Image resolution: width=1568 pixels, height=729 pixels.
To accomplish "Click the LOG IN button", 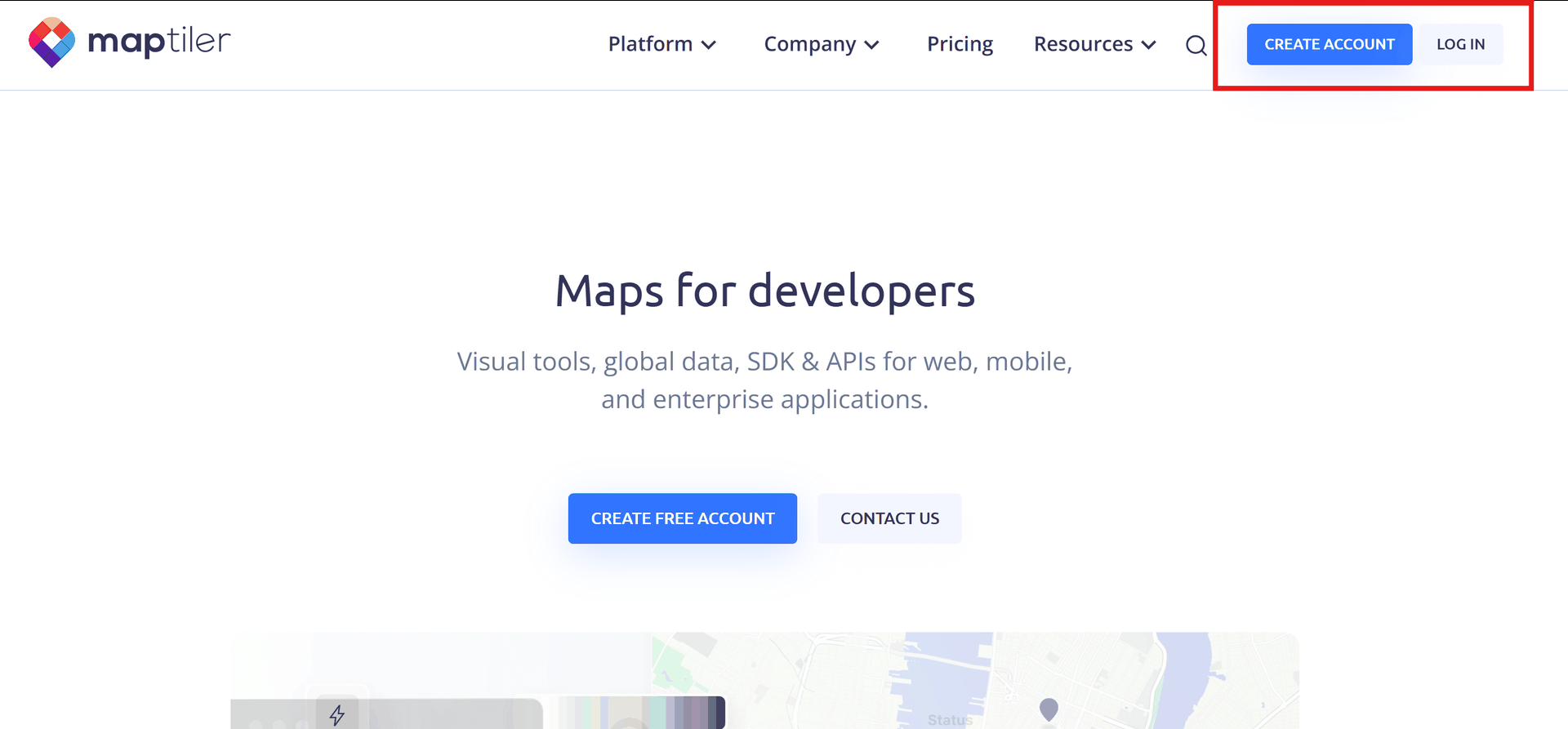I will [1460, 44].
